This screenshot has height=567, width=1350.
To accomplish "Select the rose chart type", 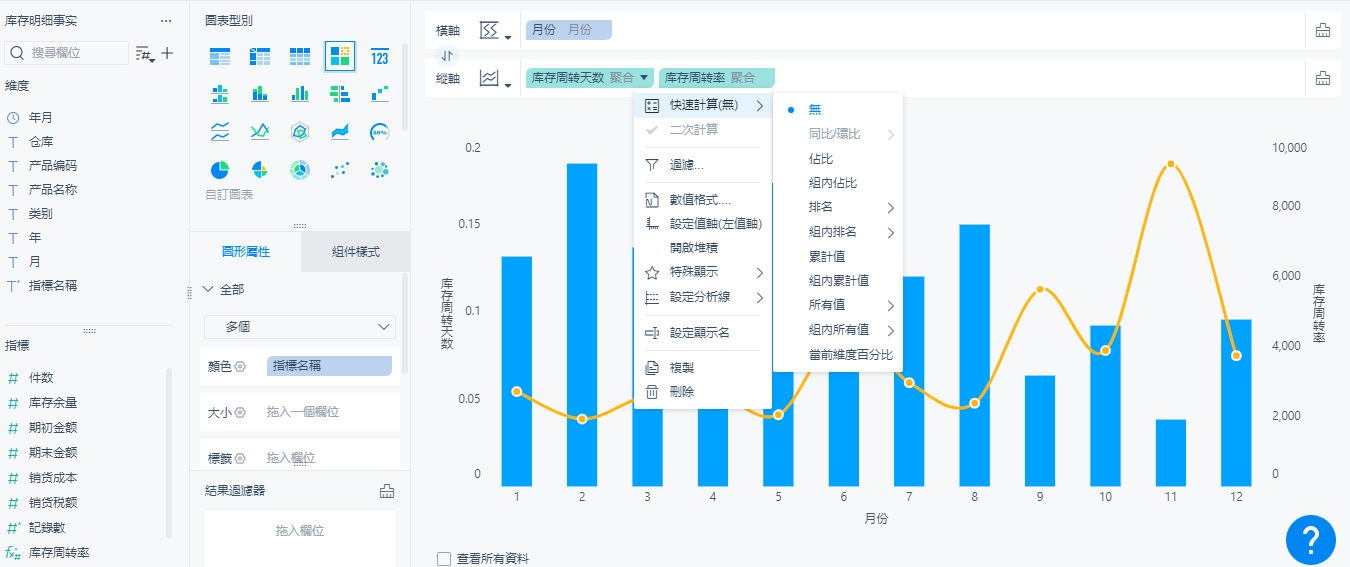I will point(260,169).
